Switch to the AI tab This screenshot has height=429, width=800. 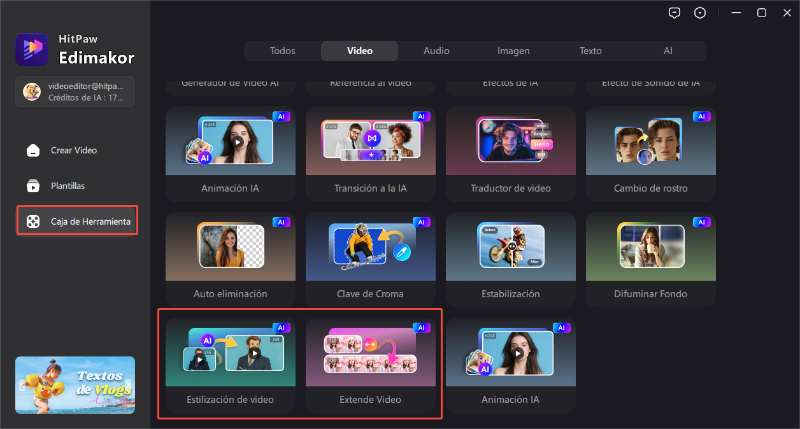click(x=667, y=51)
